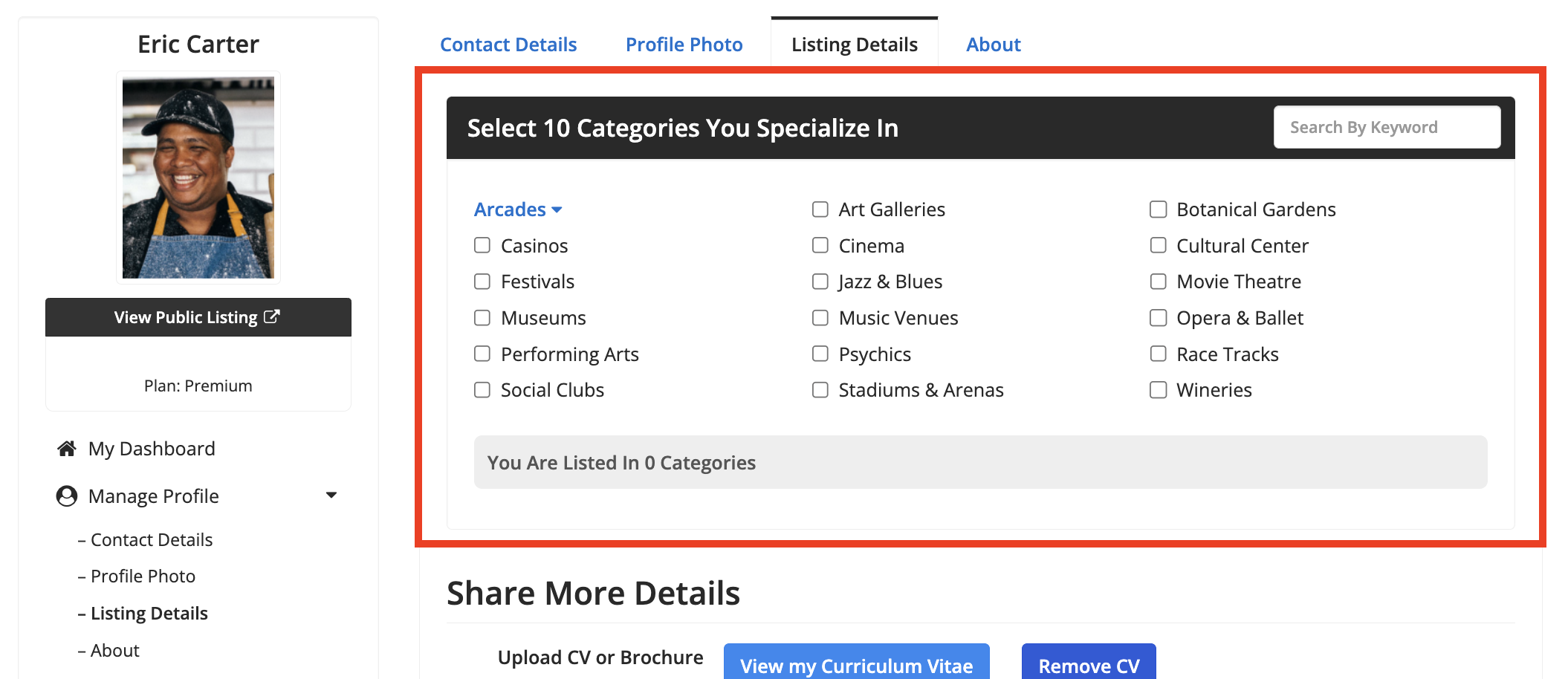Enable the Jazz & Blues checkbox

[x=820, y=282]
